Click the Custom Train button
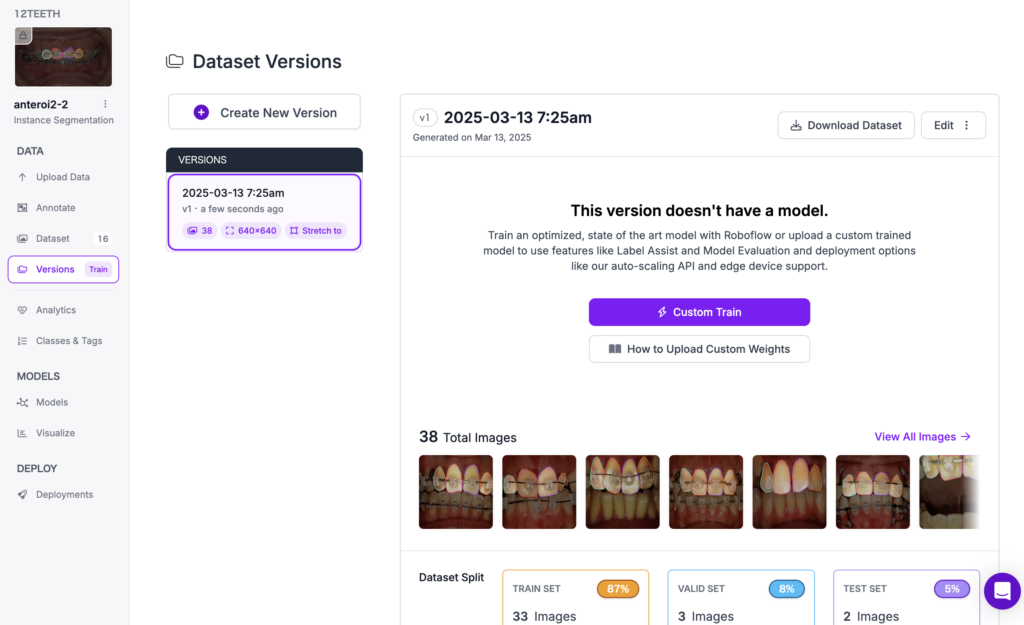This screenshot has height=625, width=1024. pyautogui.click(x=699, y=312)
